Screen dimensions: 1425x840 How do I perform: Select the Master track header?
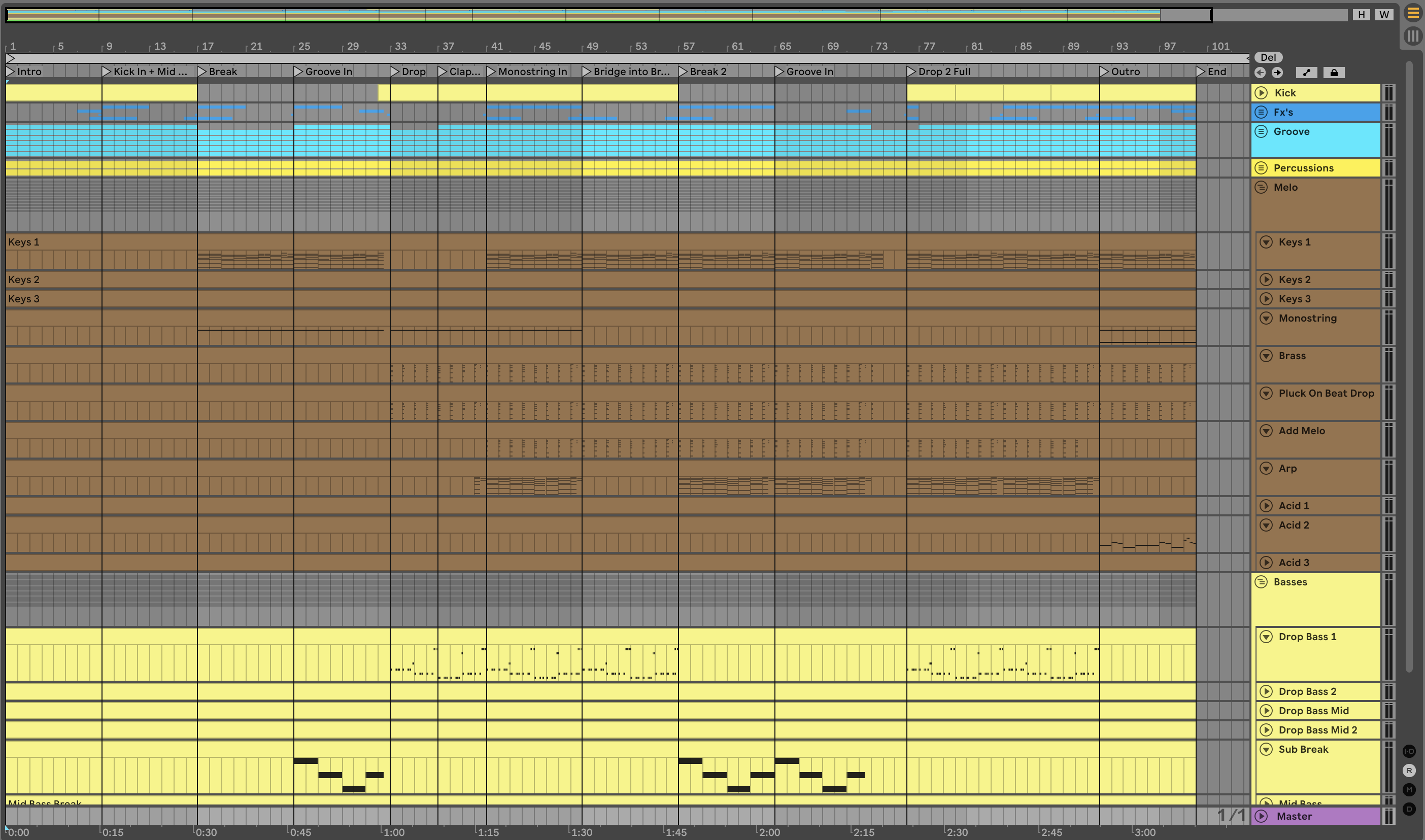click(1325, 816)
